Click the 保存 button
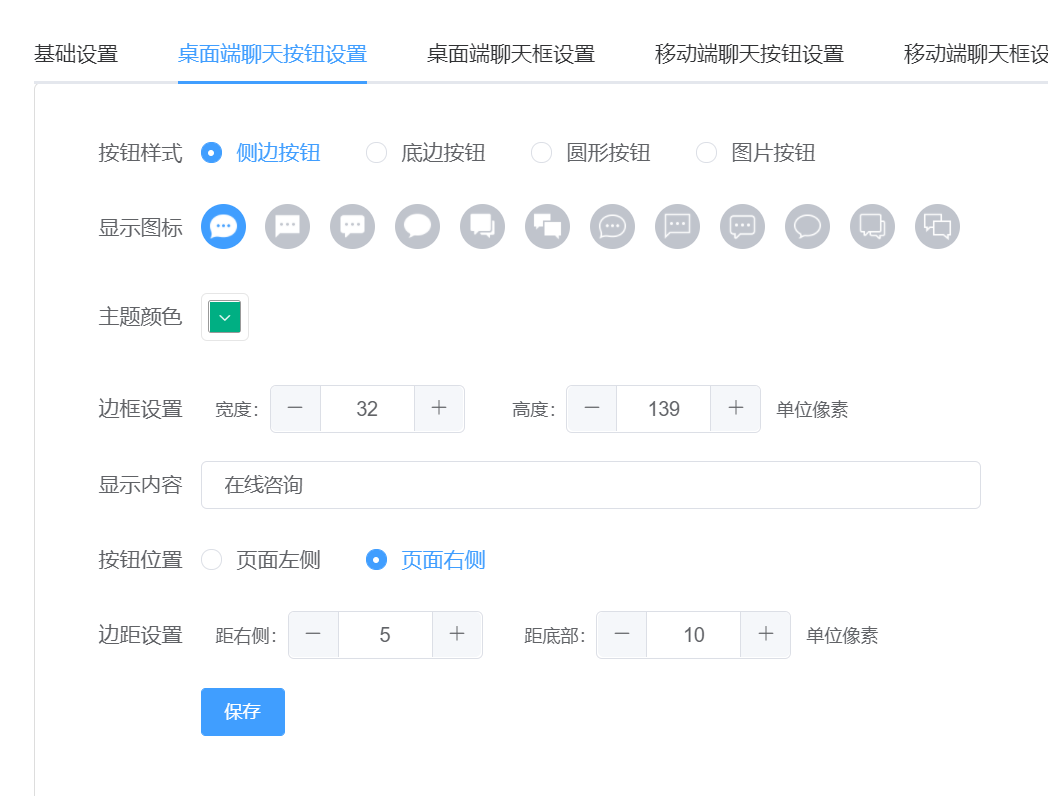The height and width of the screenshot is (796, 1048). [243, 712]
